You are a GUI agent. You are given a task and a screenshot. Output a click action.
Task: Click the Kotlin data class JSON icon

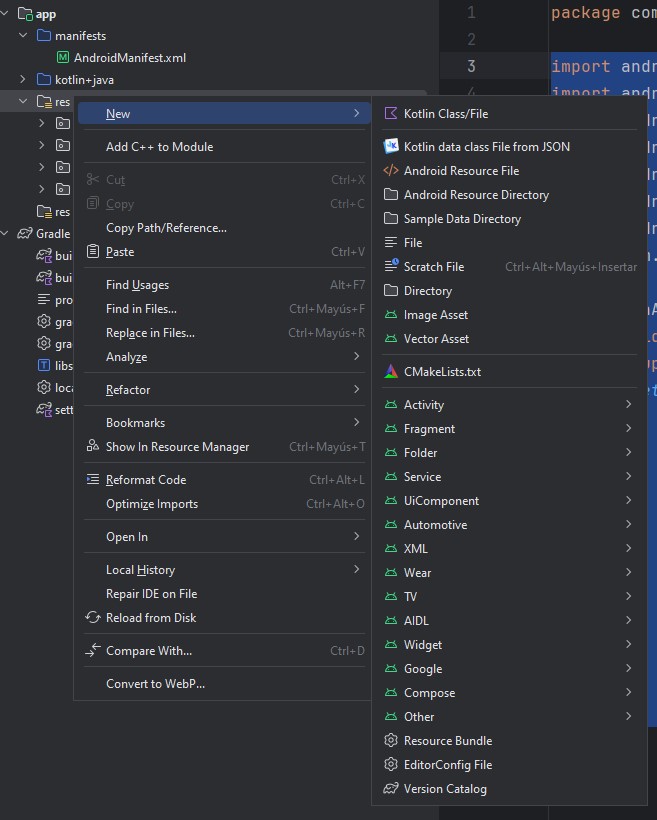391,147
